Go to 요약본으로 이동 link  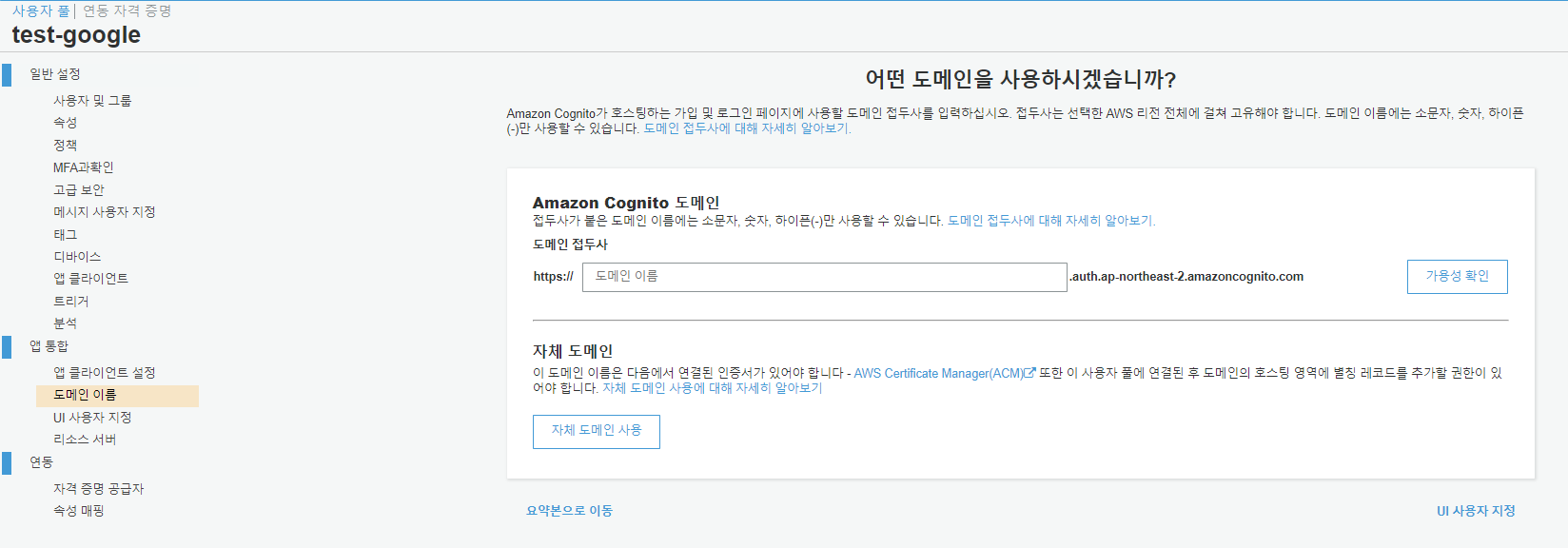[569, 511]
